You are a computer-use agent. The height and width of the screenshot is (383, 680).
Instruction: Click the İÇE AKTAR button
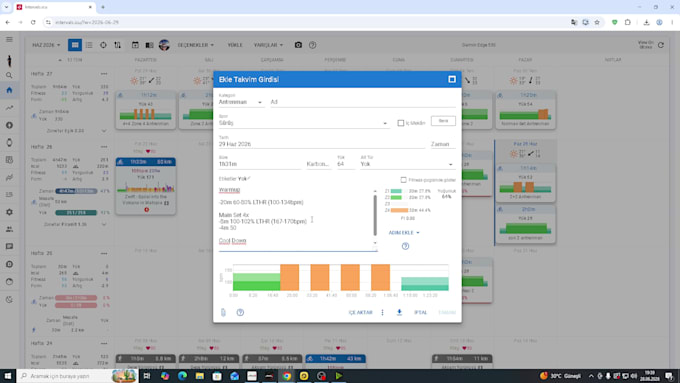360,312
